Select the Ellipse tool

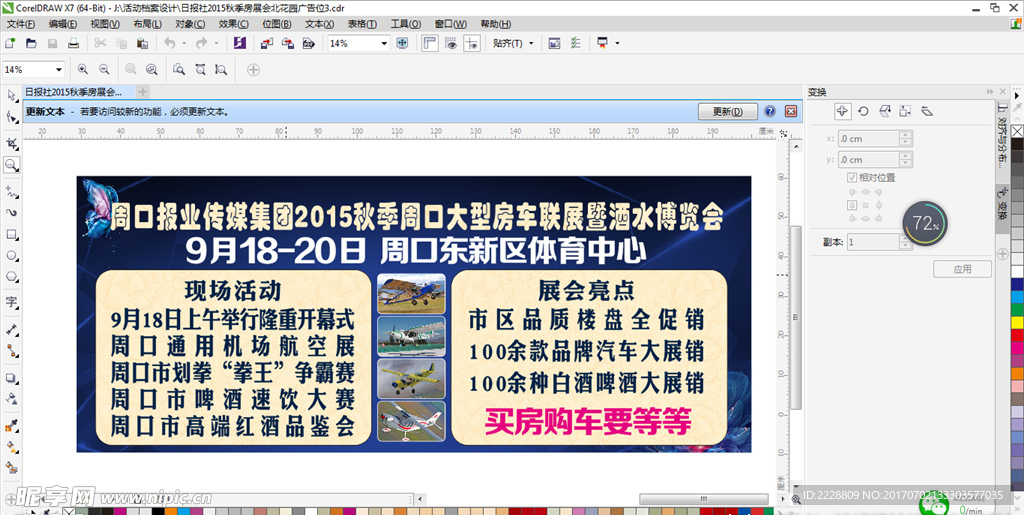(x=11, y=255)
